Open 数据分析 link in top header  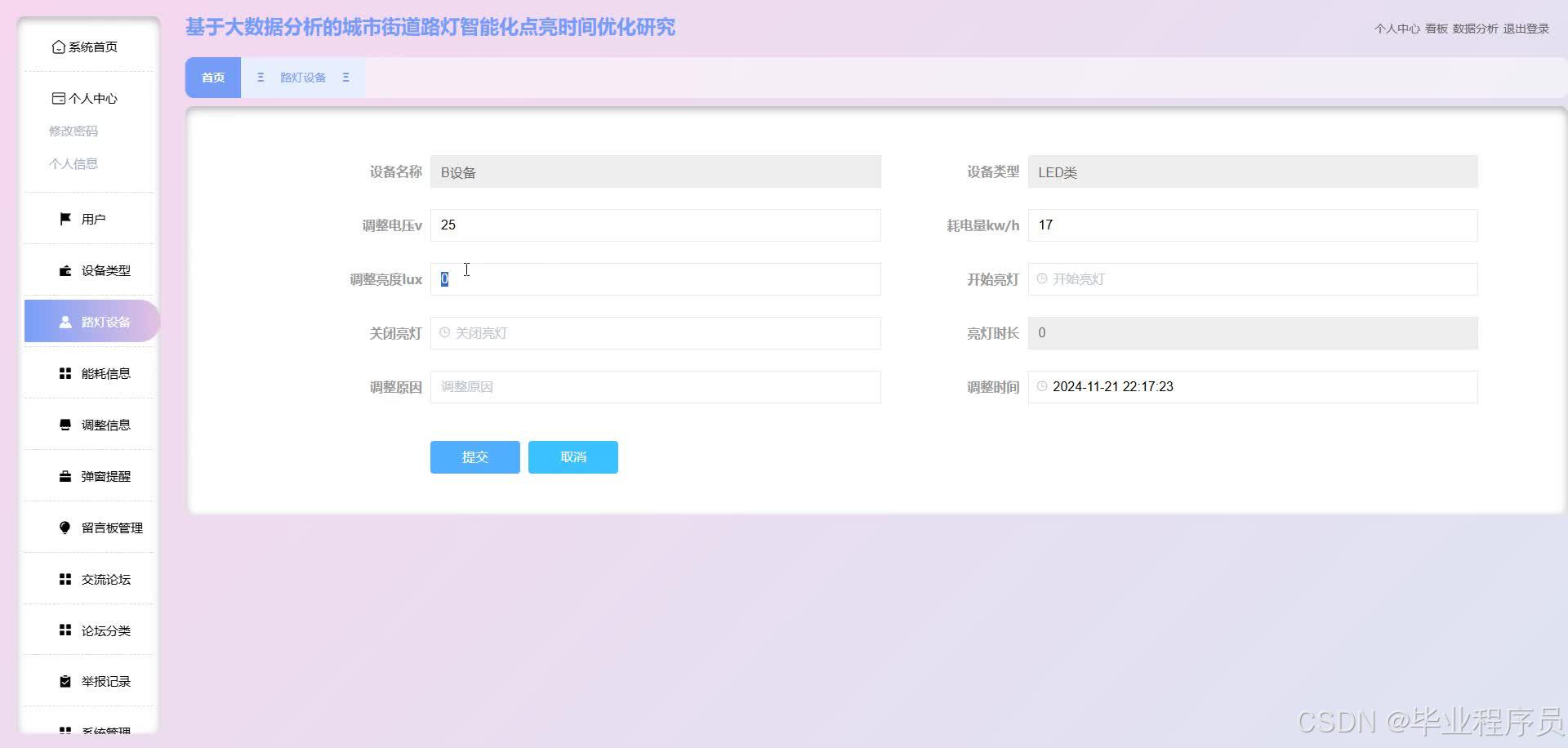[1475, 29]
